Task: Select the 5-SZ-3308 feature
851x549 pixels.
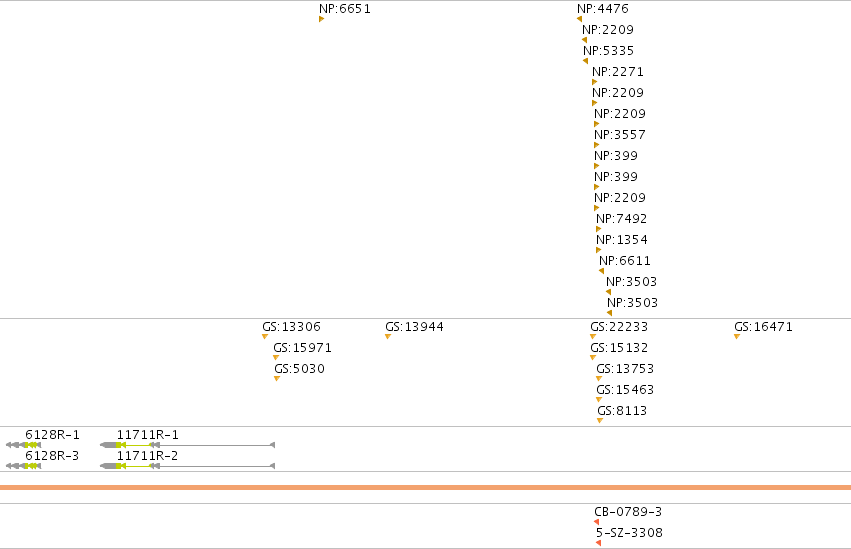Action: [629, 533]
